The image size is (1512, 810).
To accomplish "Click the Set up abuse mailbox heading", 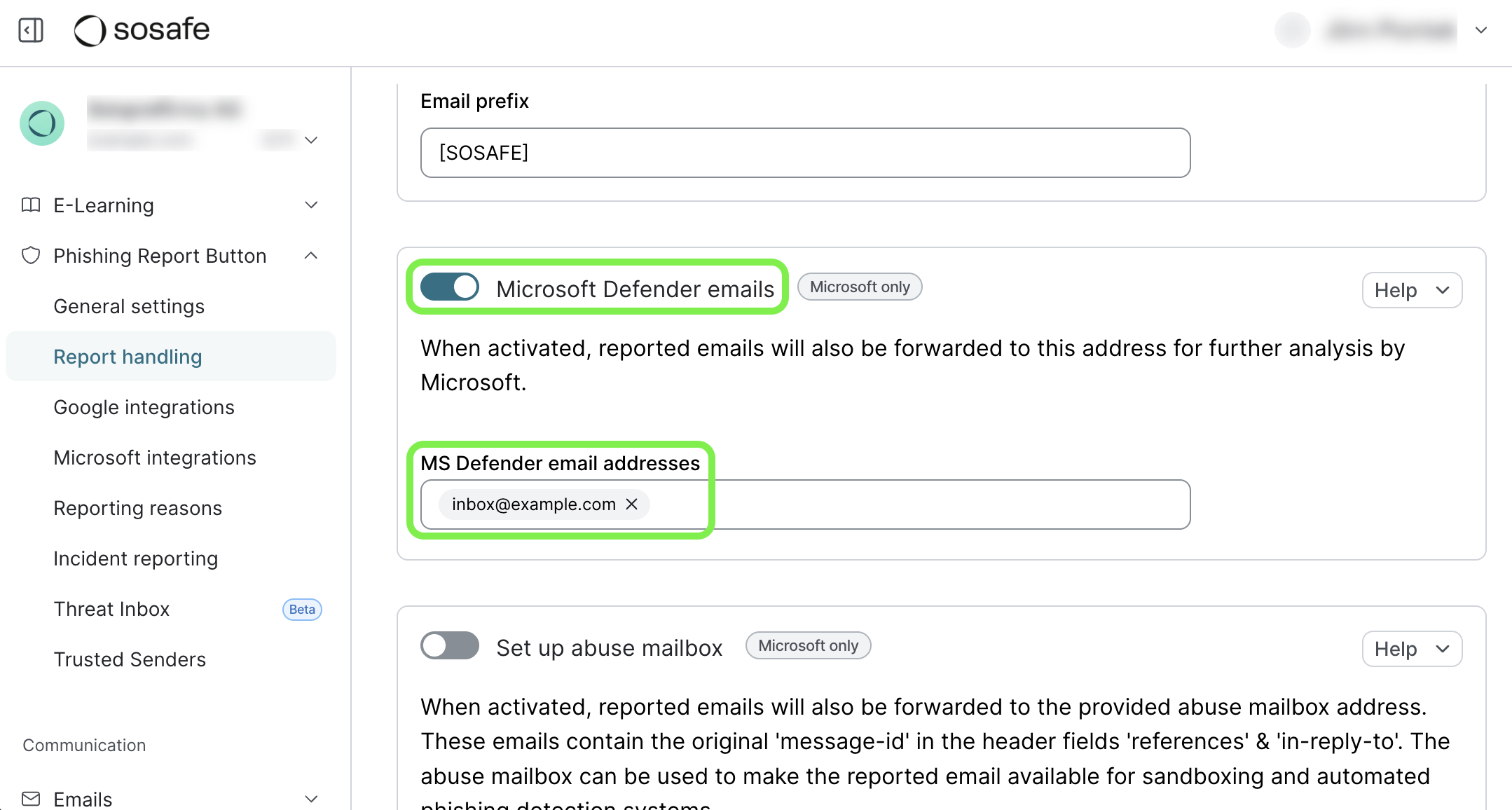I will click(x=610, y=647).
